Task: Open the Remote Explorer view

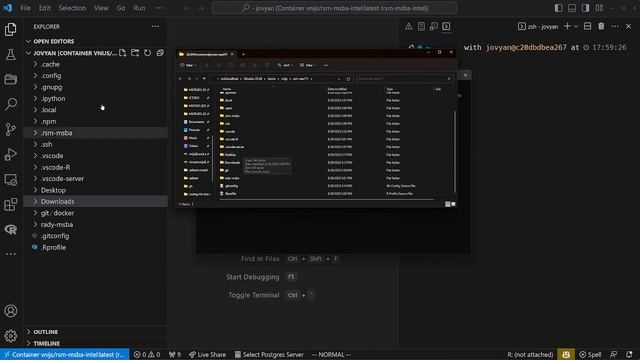Action: tap(11, 180)
